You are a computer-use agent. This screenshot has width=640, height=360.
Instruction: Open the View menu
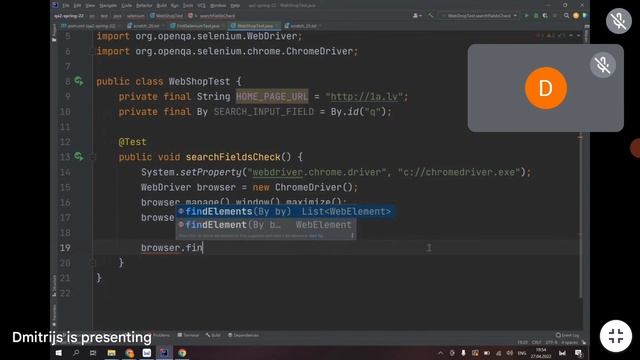(x=90, y=6)
